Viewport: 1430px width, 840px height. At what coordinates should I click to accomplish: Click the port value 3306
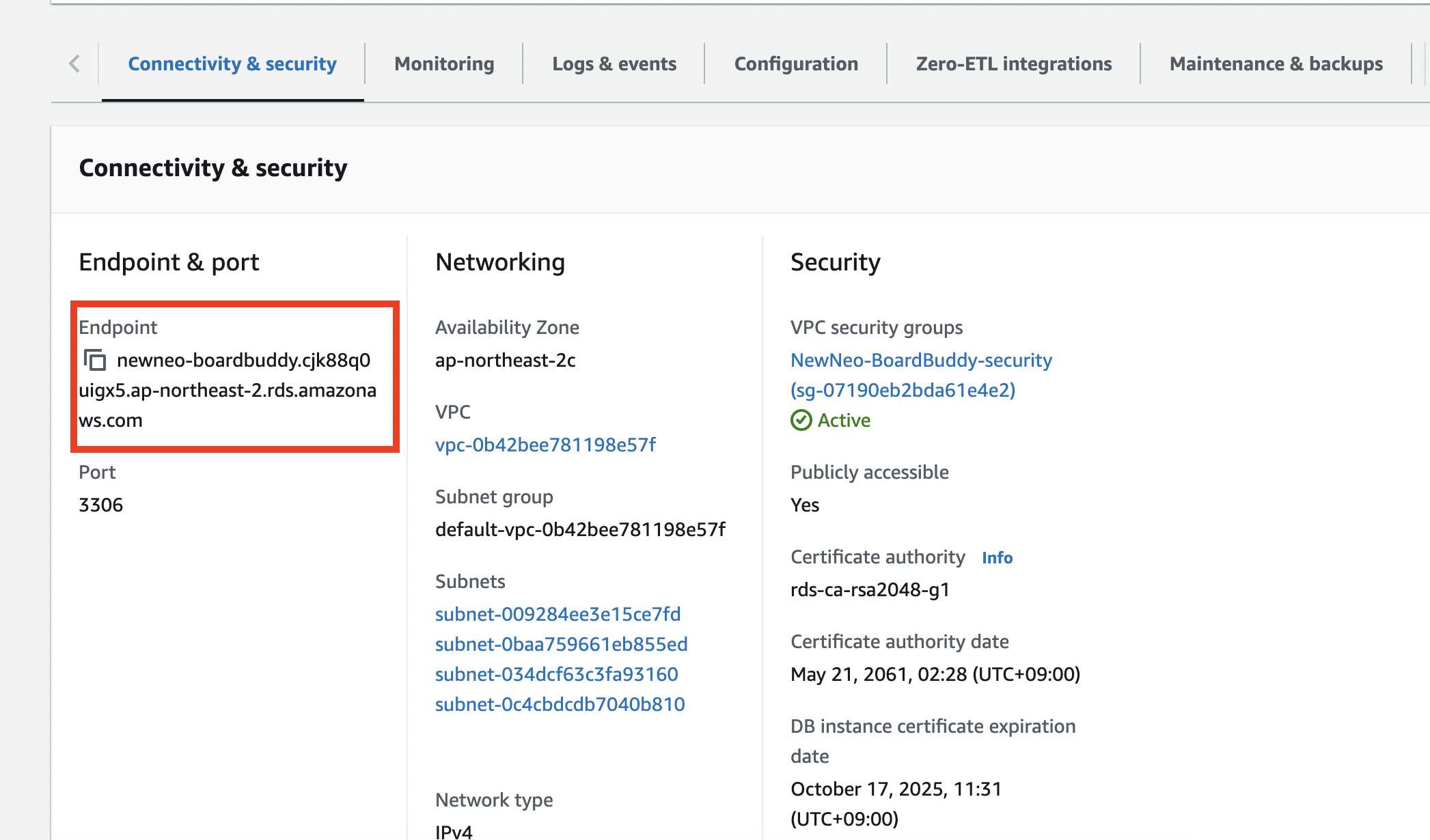tap(101, 505)
